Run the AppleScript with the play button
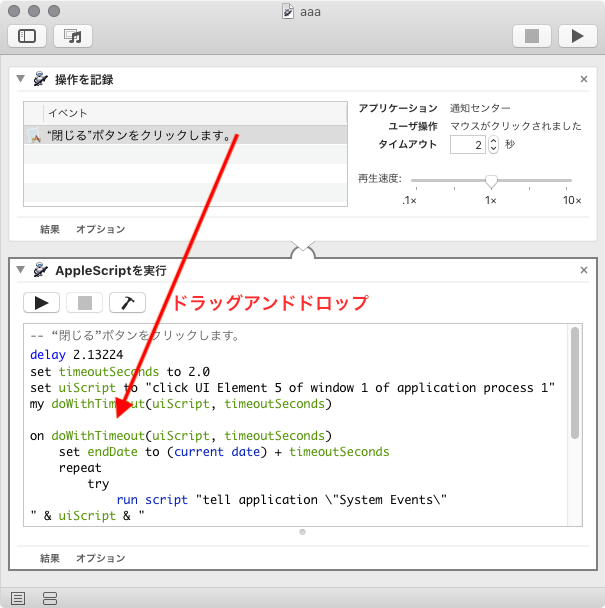 click(x=41, y=302)
